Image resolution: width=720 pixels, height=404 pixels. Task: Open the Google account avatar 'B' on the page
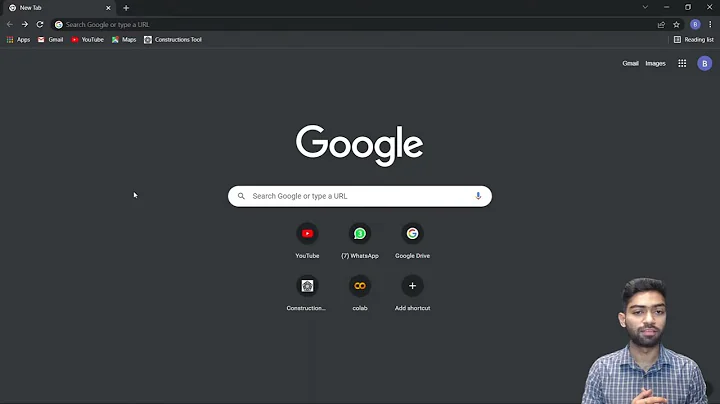(x=705, y=63)
